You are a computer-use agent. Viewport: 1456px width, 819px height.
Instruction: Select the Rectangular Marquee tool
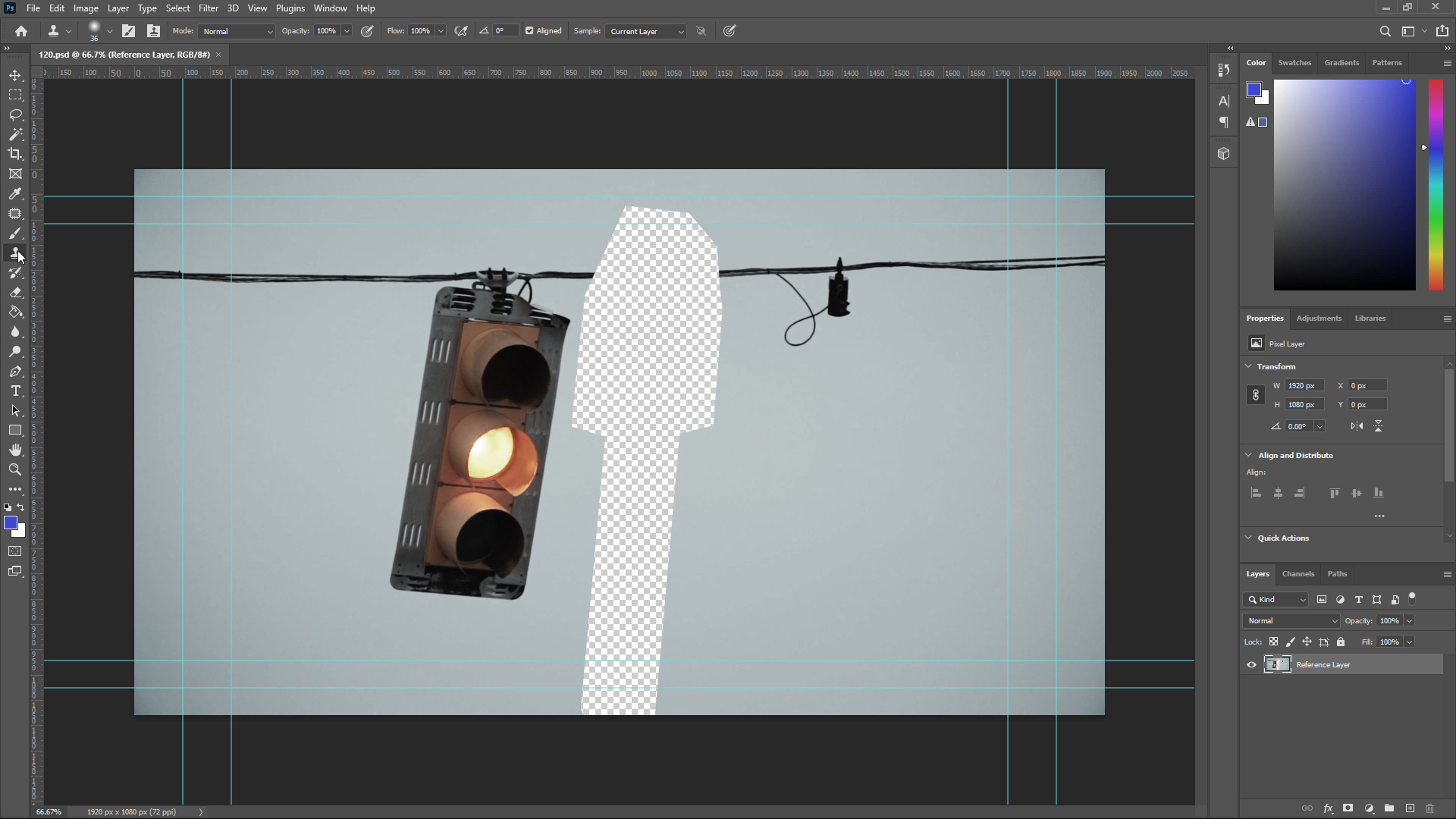click(x=15, y=95)
